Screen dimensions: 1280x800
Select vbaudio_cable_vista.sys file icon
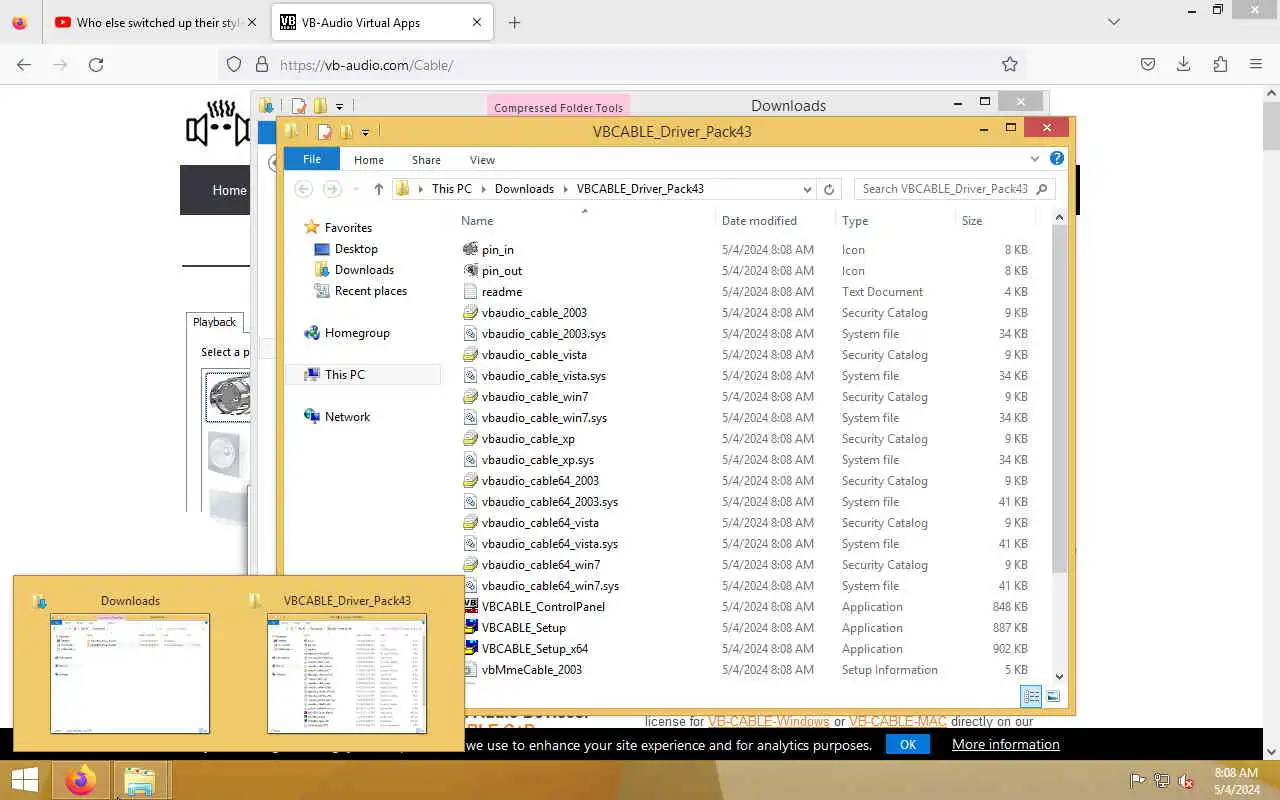point(471,375)
